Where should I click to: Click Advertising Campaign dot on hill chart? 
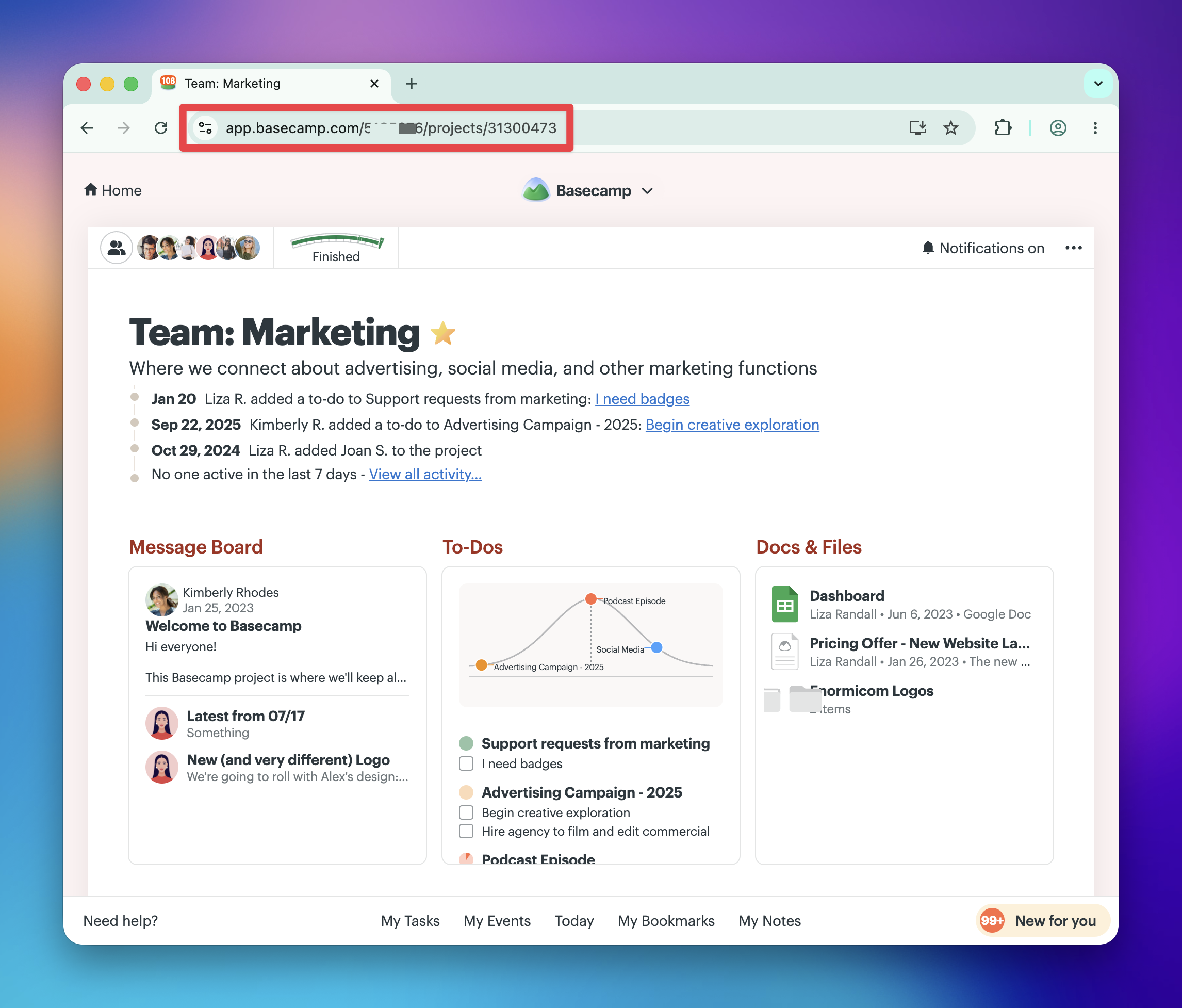(x=481, y=665)
